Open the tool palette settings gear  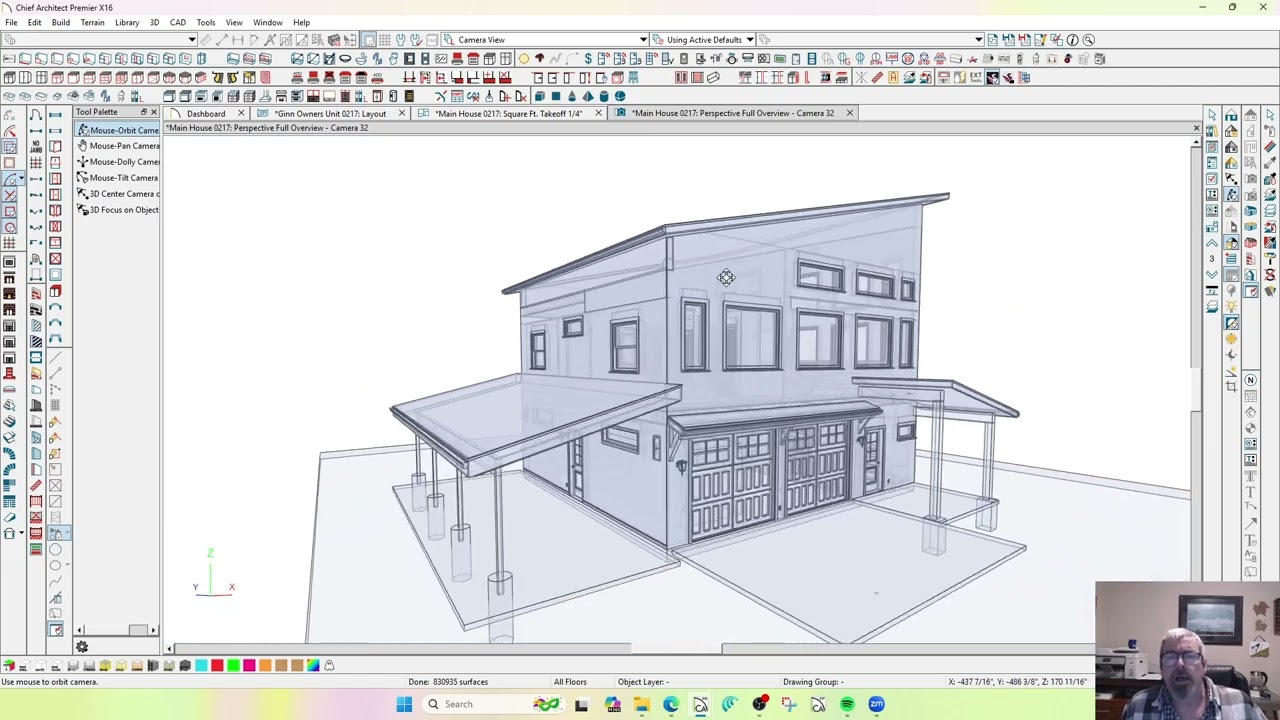(82, 647)
